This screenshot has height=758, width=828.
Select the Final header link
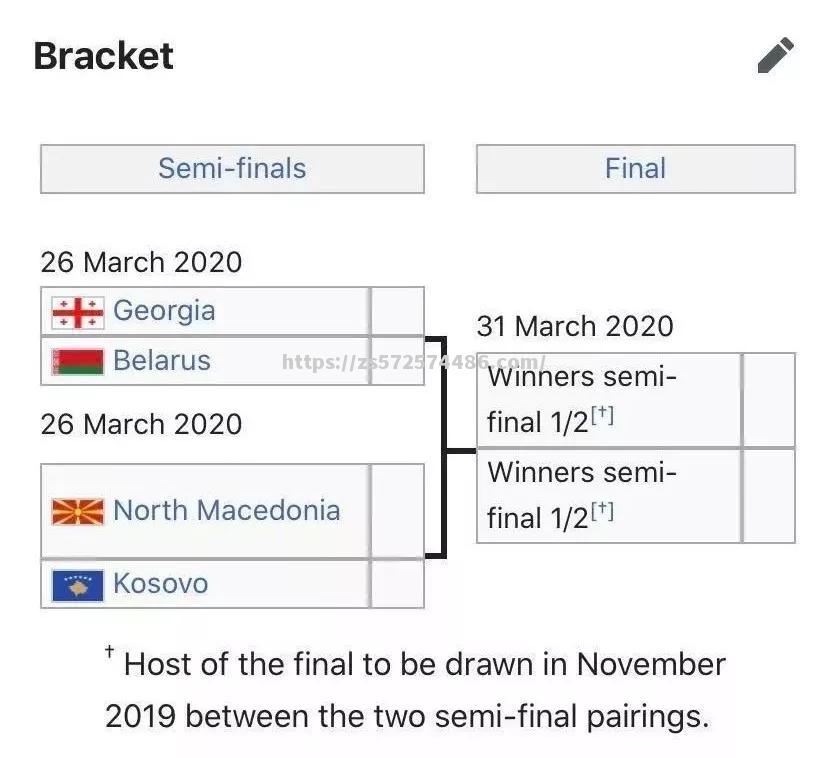tap(635, 169)
